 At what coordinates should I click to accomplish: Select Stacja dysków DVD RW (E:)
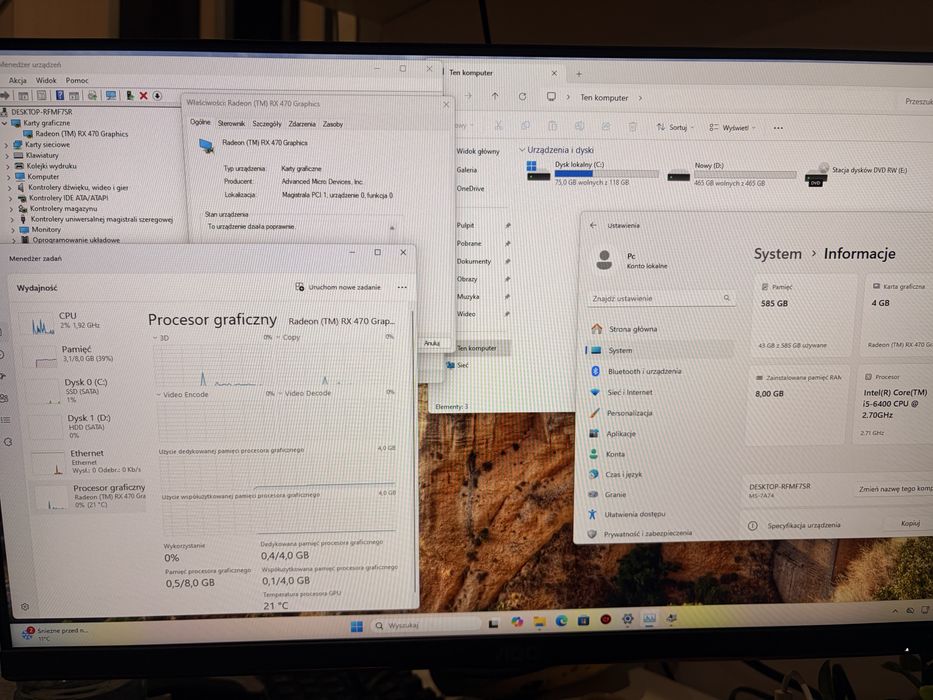point(857,174)
